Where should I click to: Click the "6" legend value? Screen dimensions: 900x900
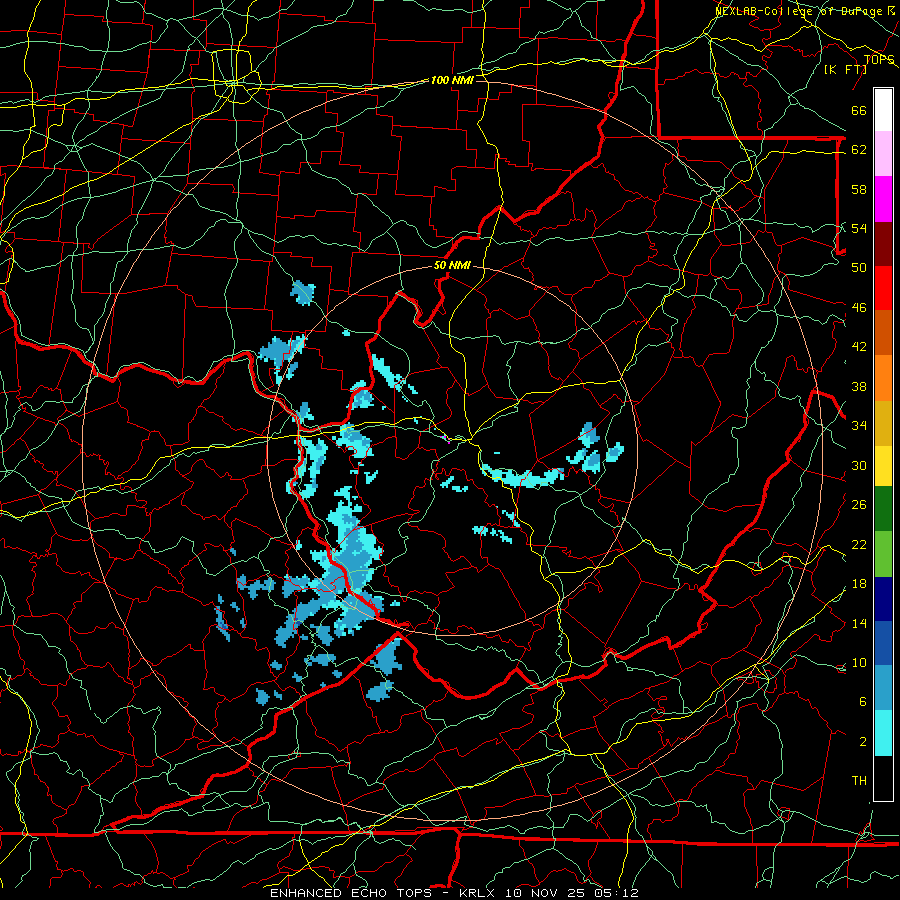863,701
